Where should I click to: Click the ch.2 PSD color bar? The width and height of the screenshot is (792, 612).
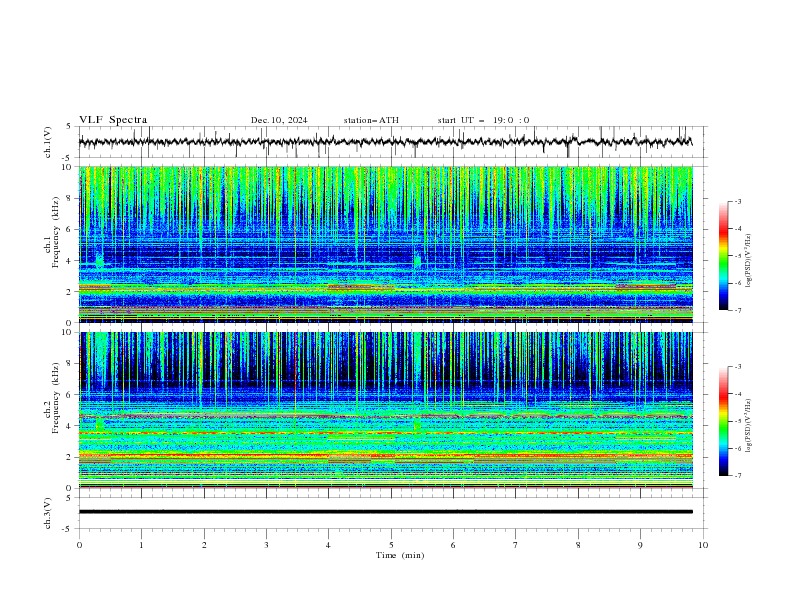tap(723, 421)
